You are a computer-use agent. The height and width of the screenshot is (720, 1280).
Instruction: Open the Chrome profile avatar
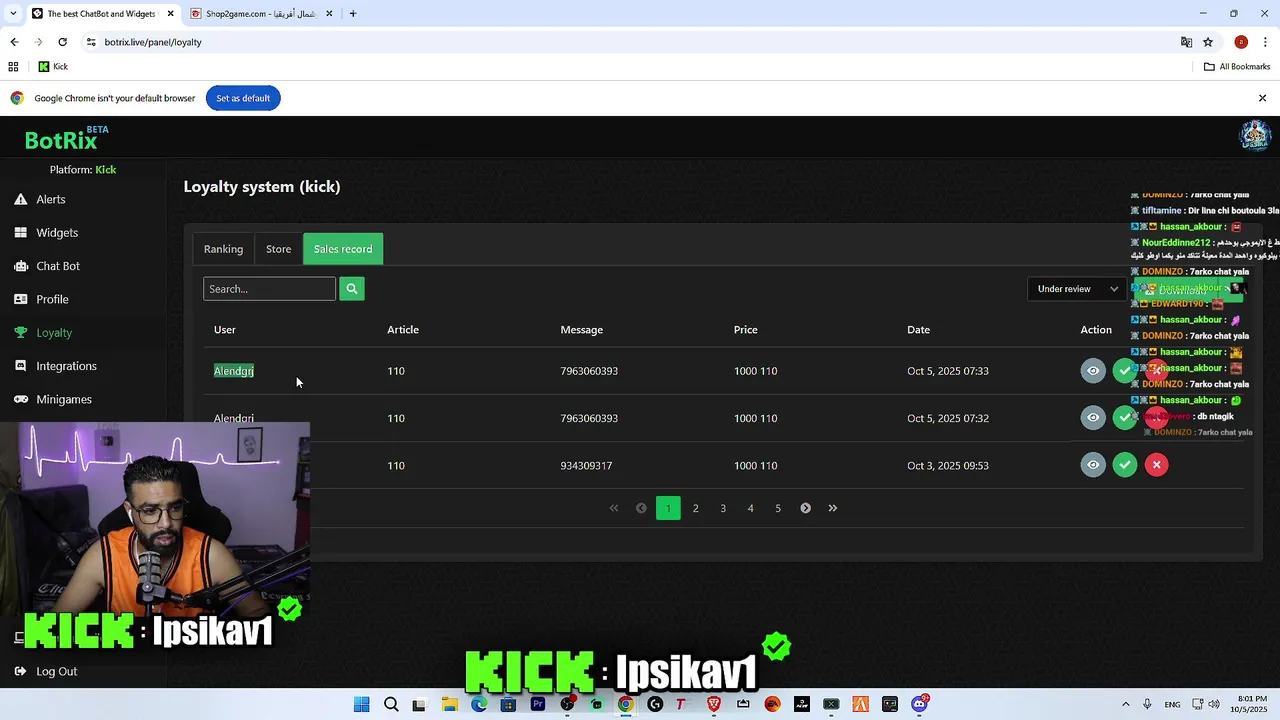[1241, 42]
